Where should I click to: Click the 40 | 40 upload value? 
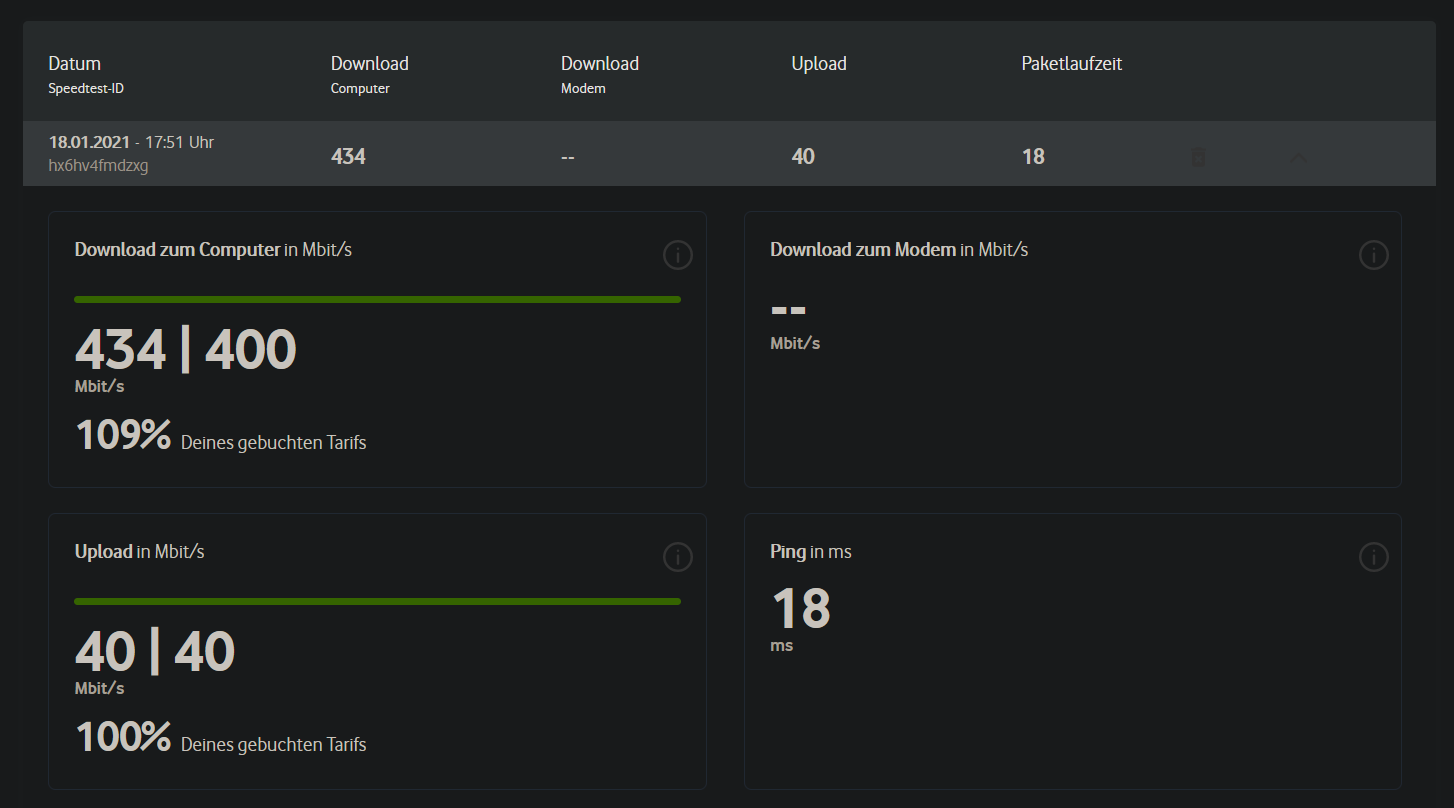click(x=154, y=652)
